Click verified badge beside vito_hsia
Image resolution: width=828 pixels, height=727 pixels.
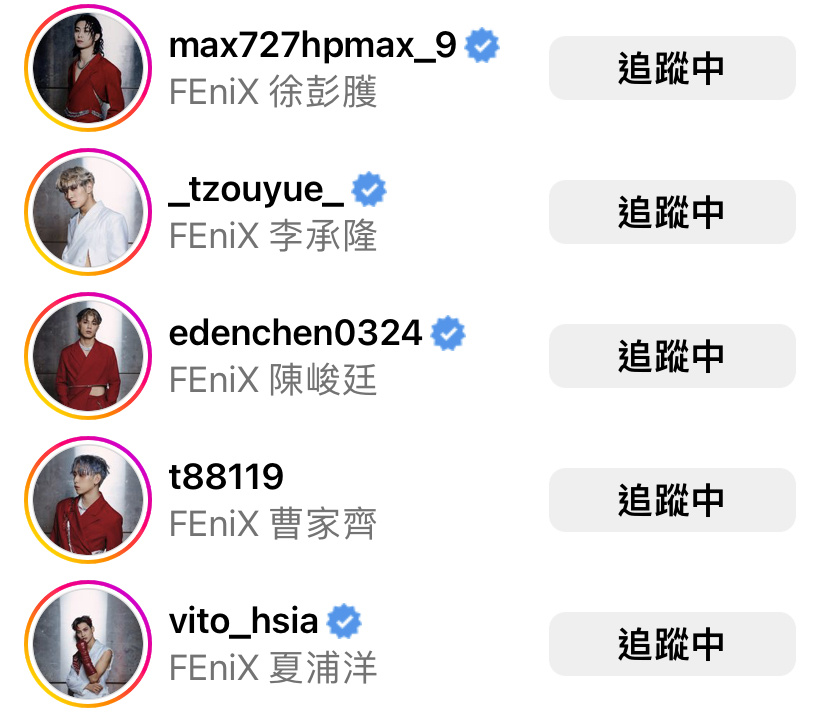tap(344, 621)
